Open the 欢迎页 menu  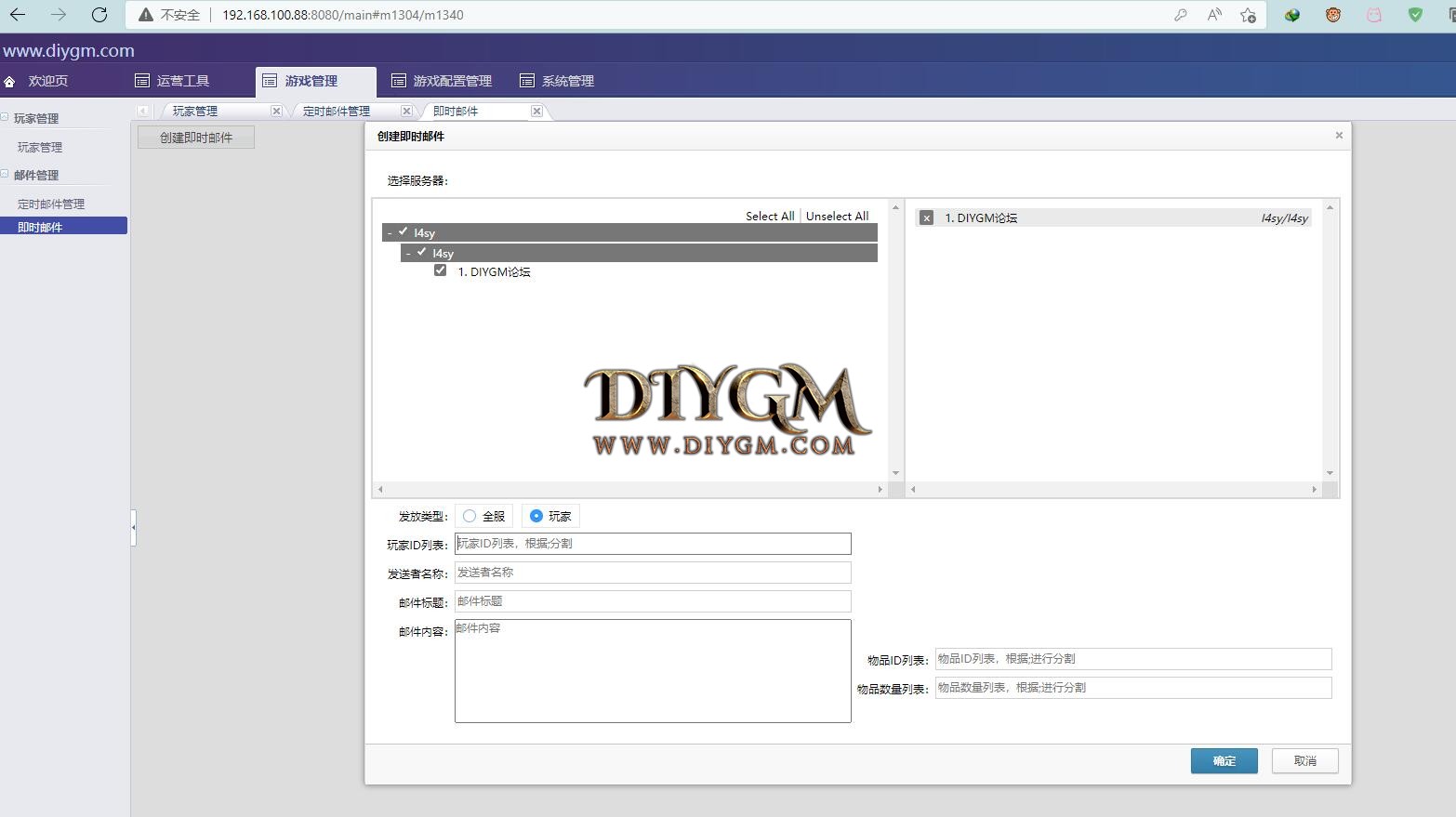[47, 81]
